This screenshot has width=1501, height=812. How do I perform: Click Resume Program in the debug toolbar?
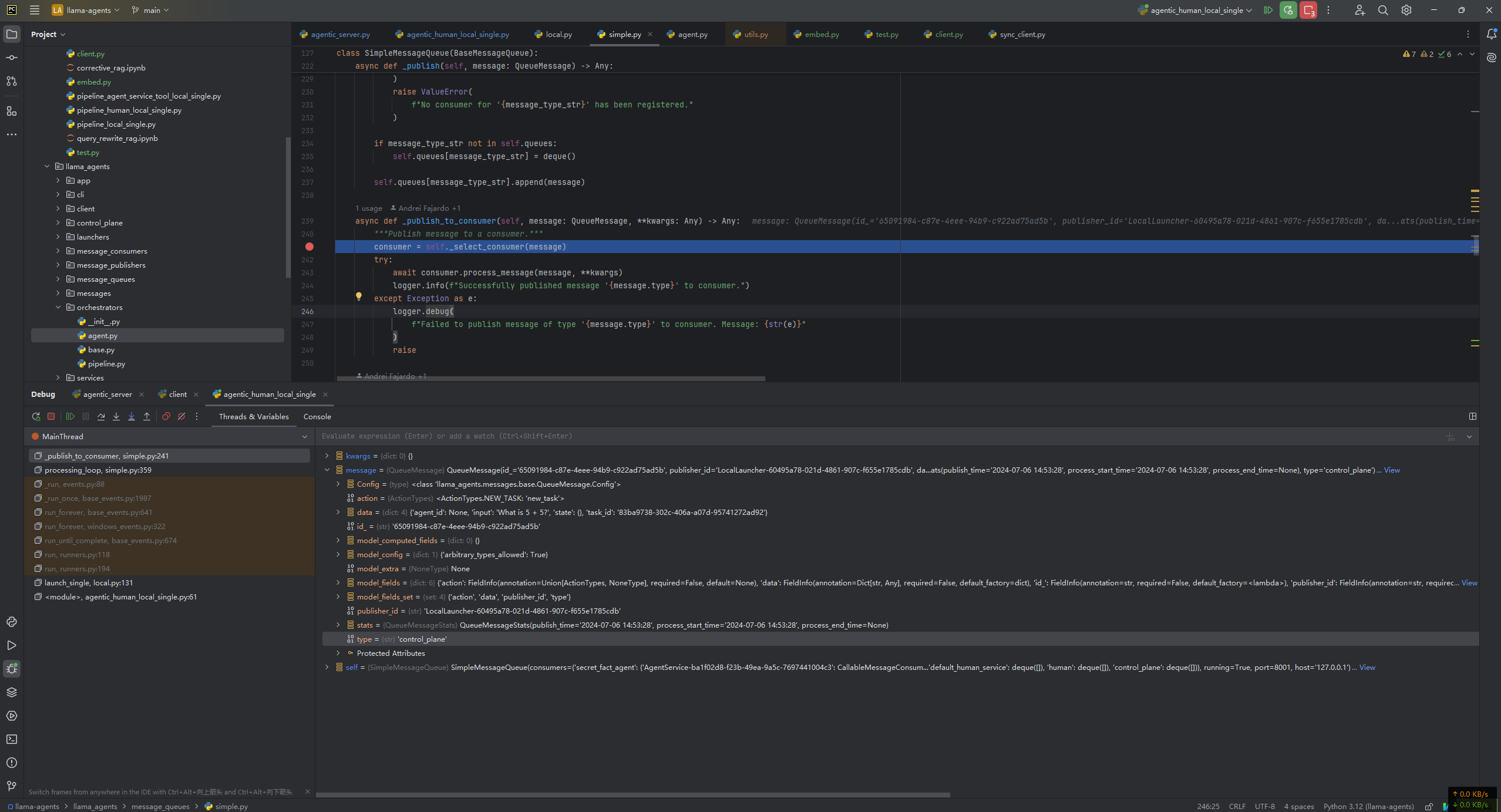[x=70, y=416]
